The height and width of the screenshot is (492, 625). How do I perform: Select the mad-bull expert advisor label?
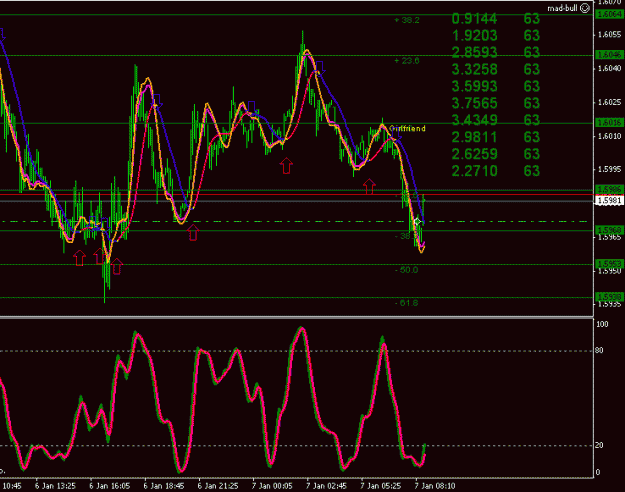562,8
